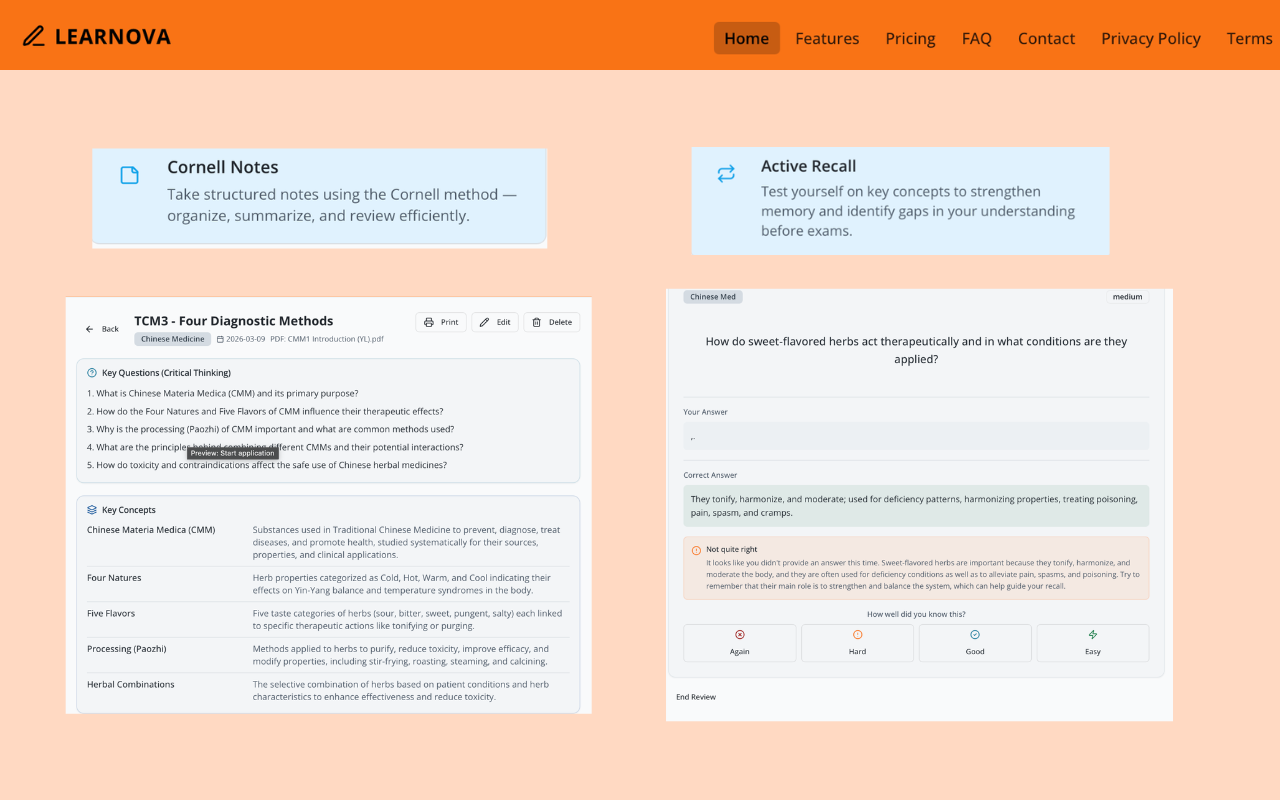Image resolution: width=1280 pixels, height=800 pixels.
Task: Go to the Features page
Action: pyautogui.click(x=827, y=38)
